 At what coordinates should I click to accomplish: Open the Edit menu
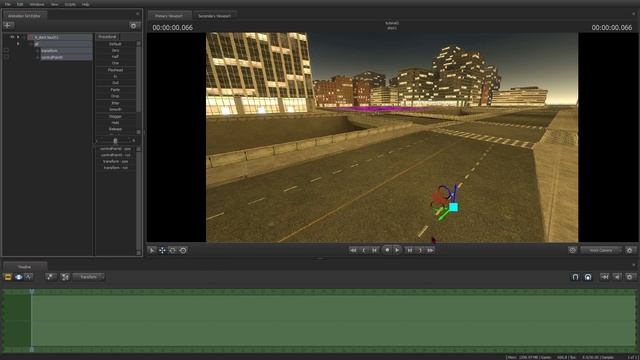click(x=20, y=4)
